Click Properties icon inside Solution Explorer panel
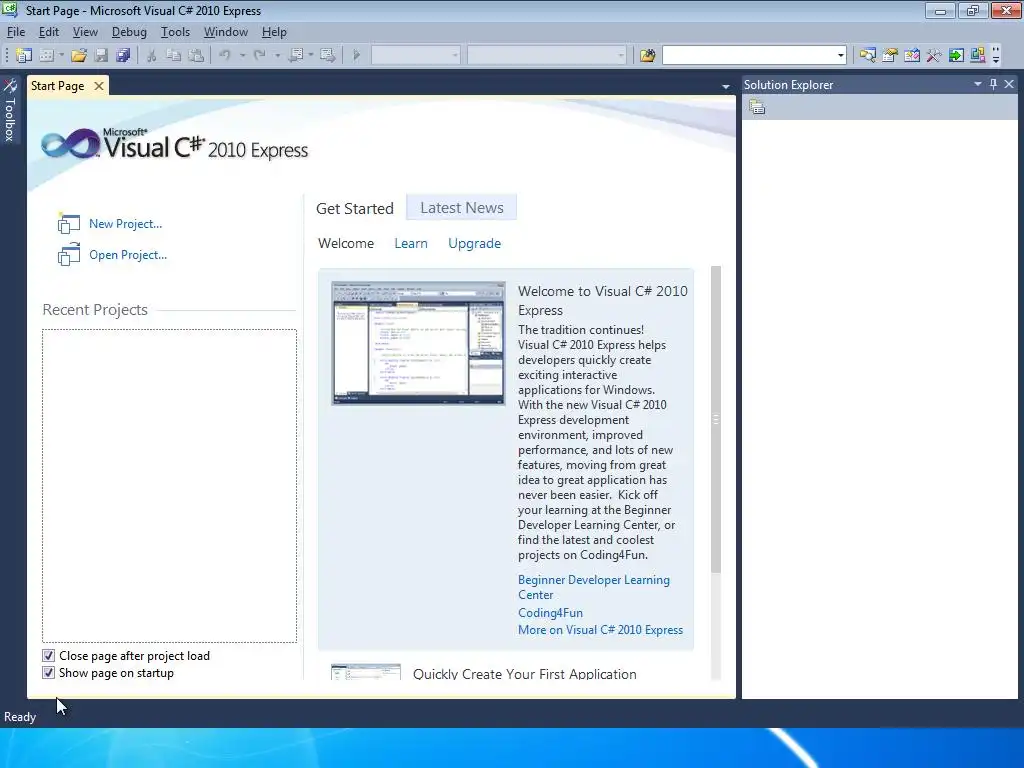The image size is (1024, 768). tap(757, 107)
